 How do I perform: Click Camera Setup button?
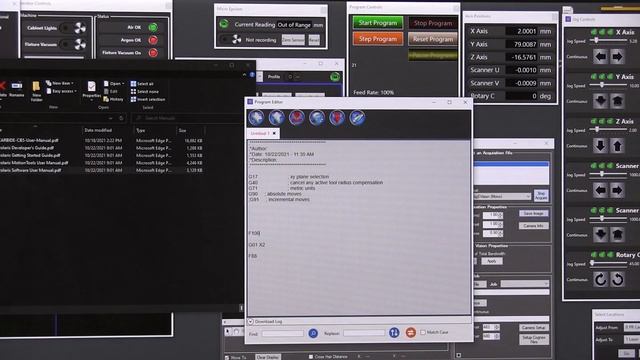click(534, 328)
